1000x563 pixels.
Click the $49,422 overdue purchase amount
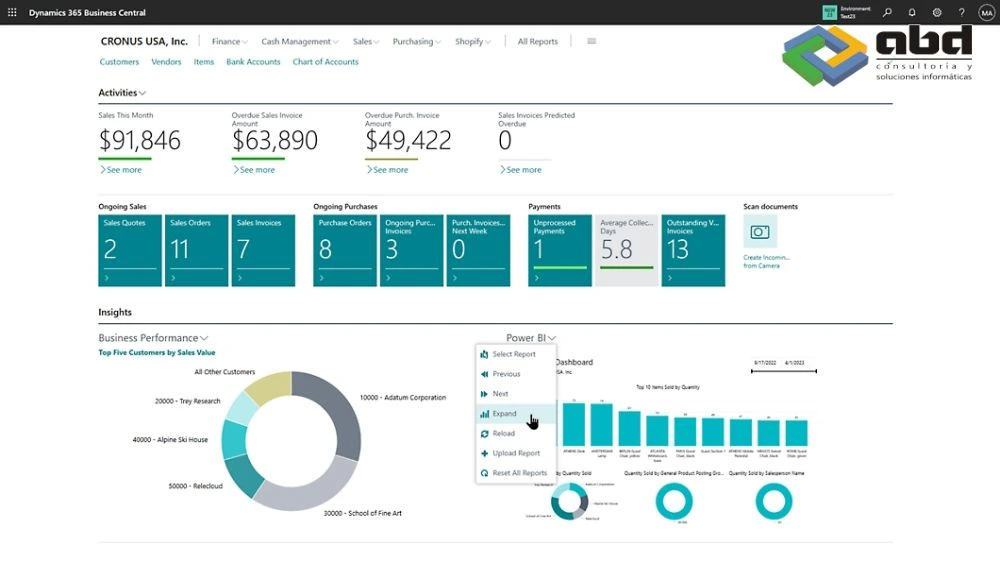(x=408, y=140)
